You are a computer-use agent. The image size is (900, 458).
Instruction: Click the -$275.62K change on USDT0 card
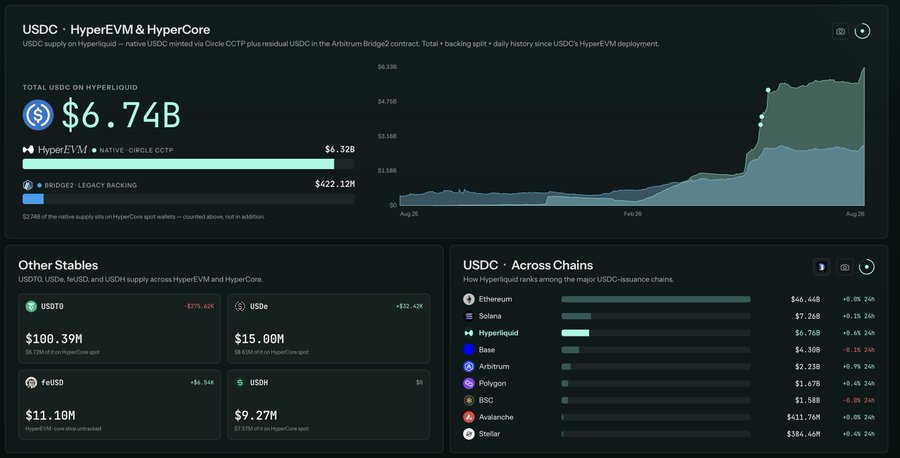[199, 306]
